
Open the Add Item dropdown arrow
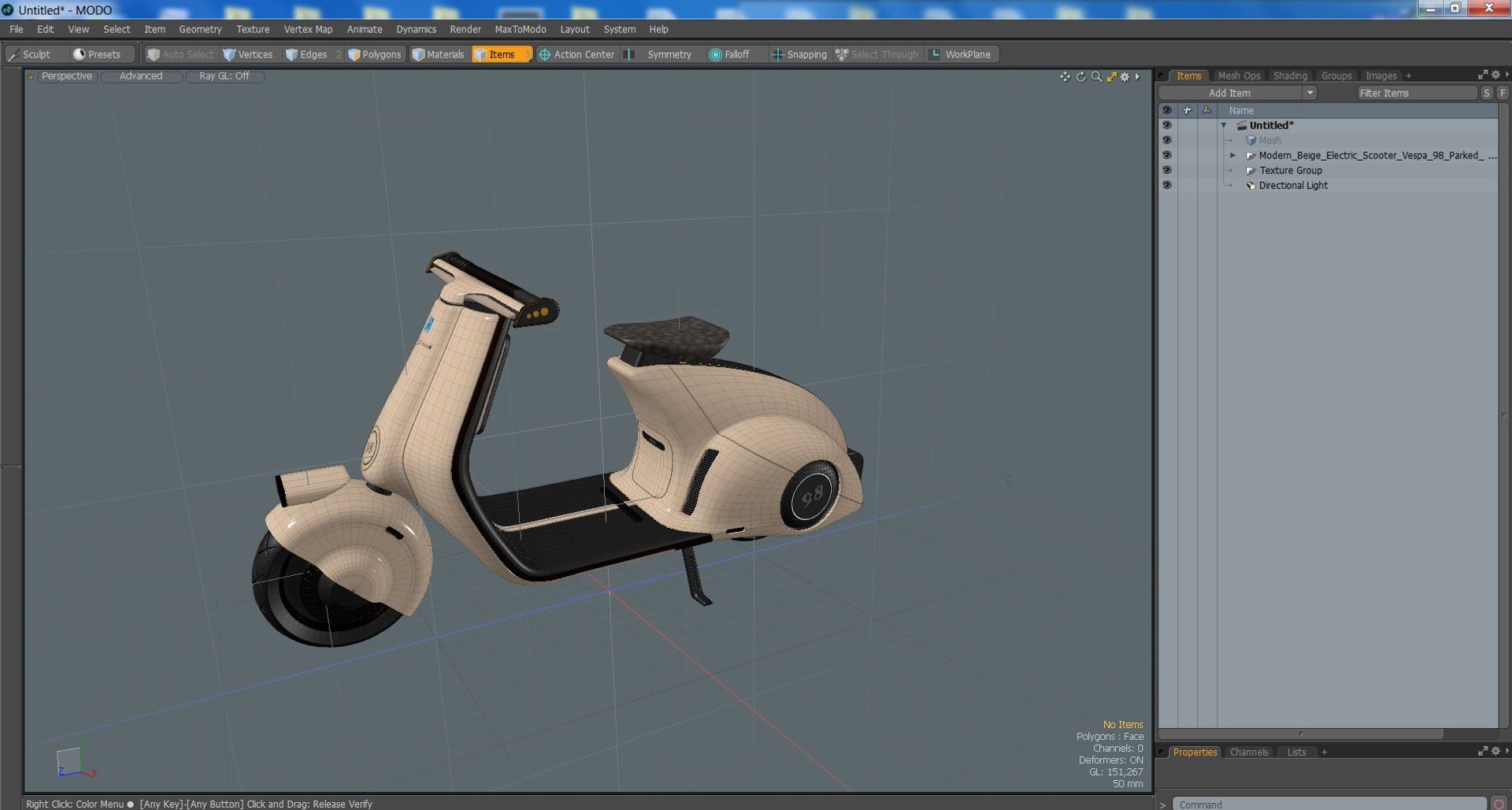(x=1310, y=93)
